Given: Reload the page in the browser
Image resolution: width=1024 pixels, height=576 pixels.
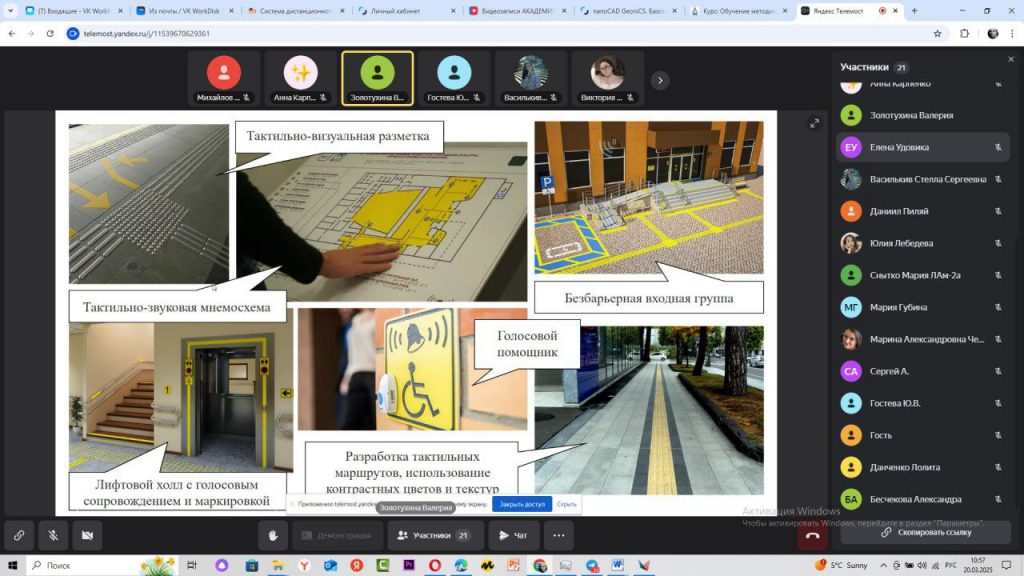Looking at the screenshot, I should [52, 33].
